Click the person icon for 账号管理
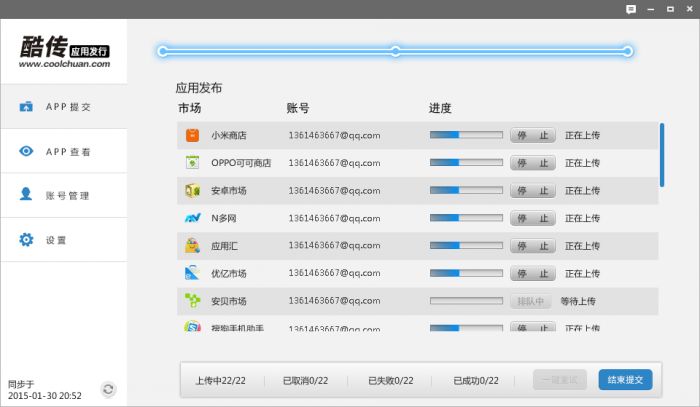The width and height of the screenshot is (700, 407). point(26,194)
